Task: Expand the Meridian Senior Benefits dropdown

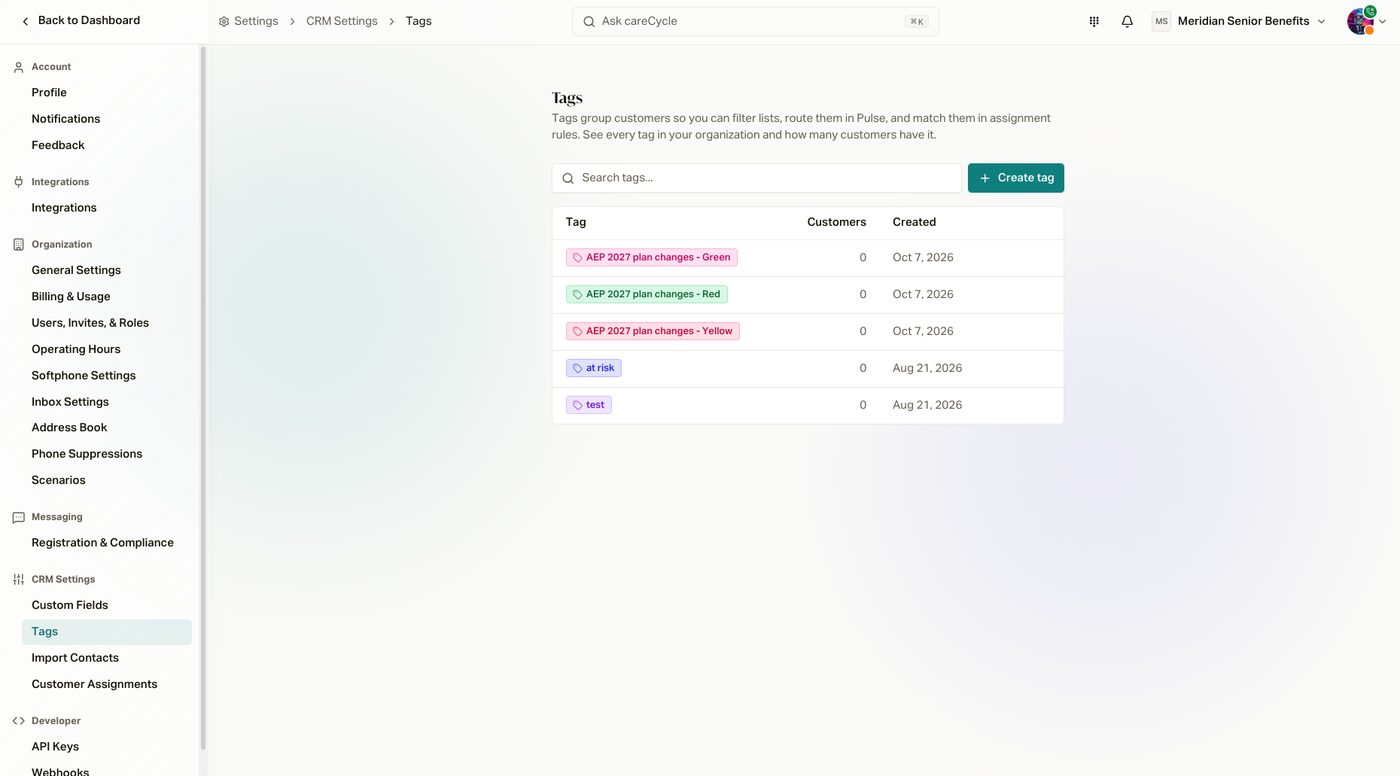Action: [1321, 21]
